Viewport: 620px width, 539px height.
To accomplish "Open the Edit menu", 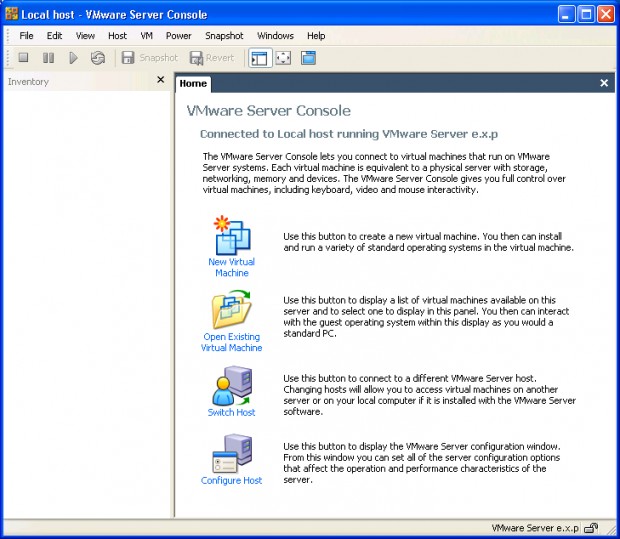I will 54,36.
